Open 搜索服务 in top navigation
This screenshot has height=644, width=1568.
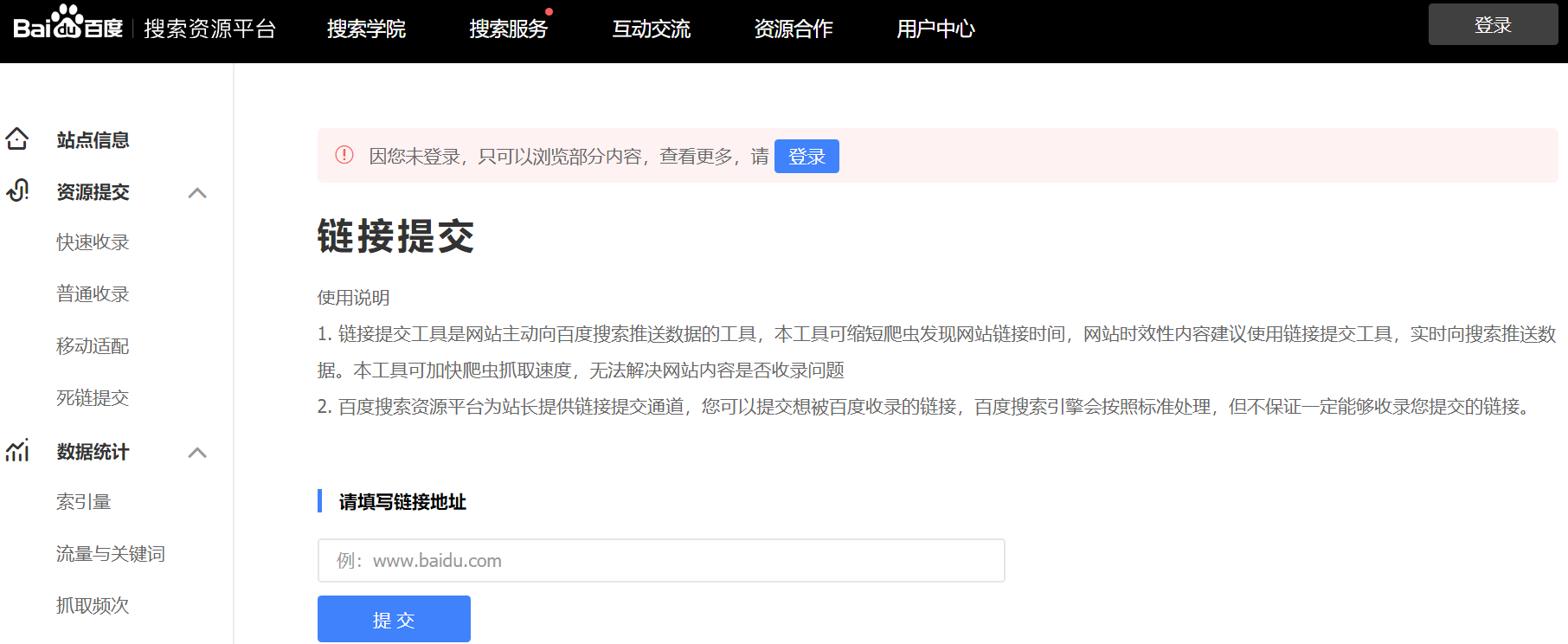(509, 29)
